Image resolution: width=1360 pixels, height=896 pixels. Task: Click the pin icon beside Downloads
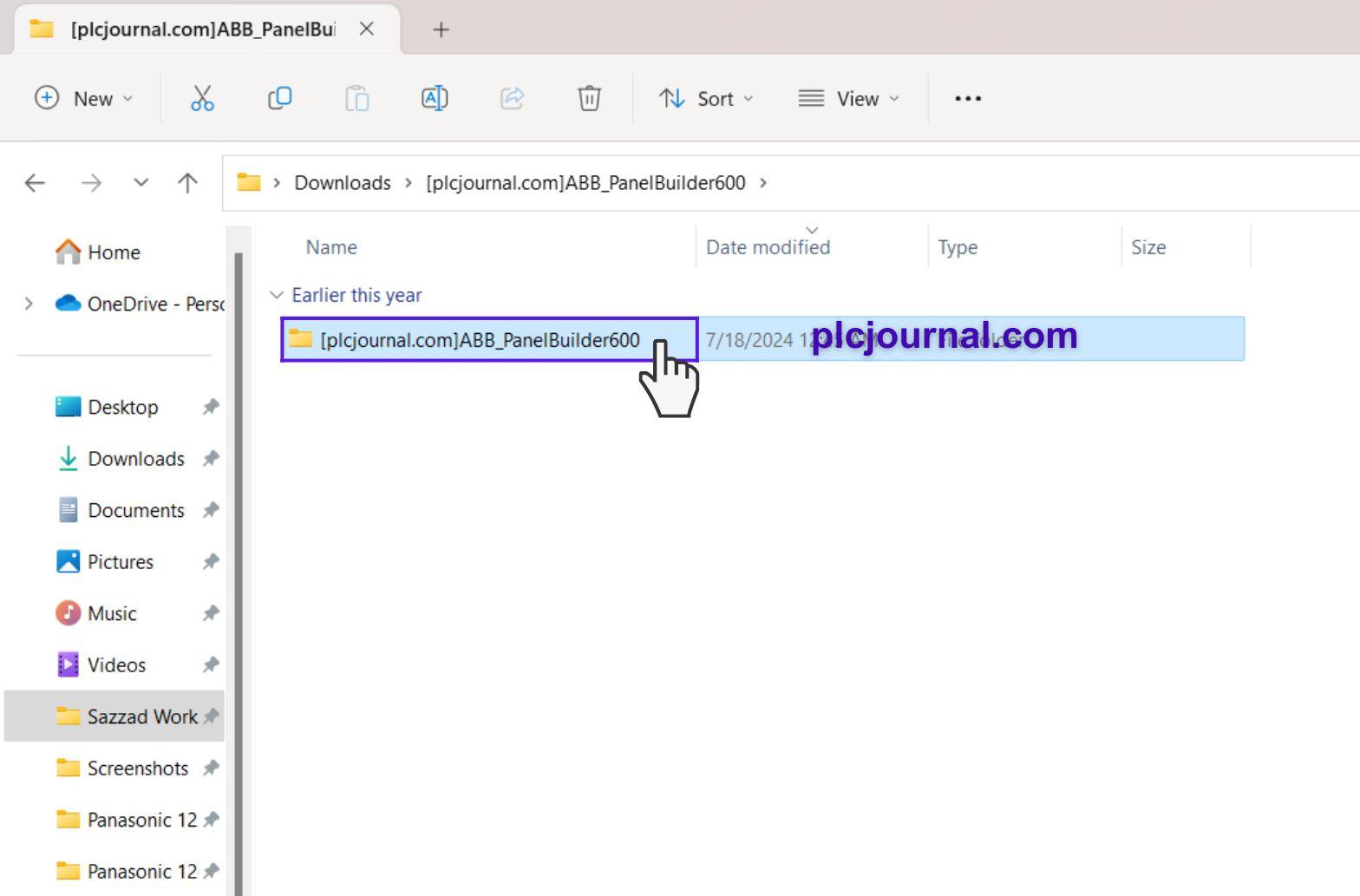click(211, 458)
